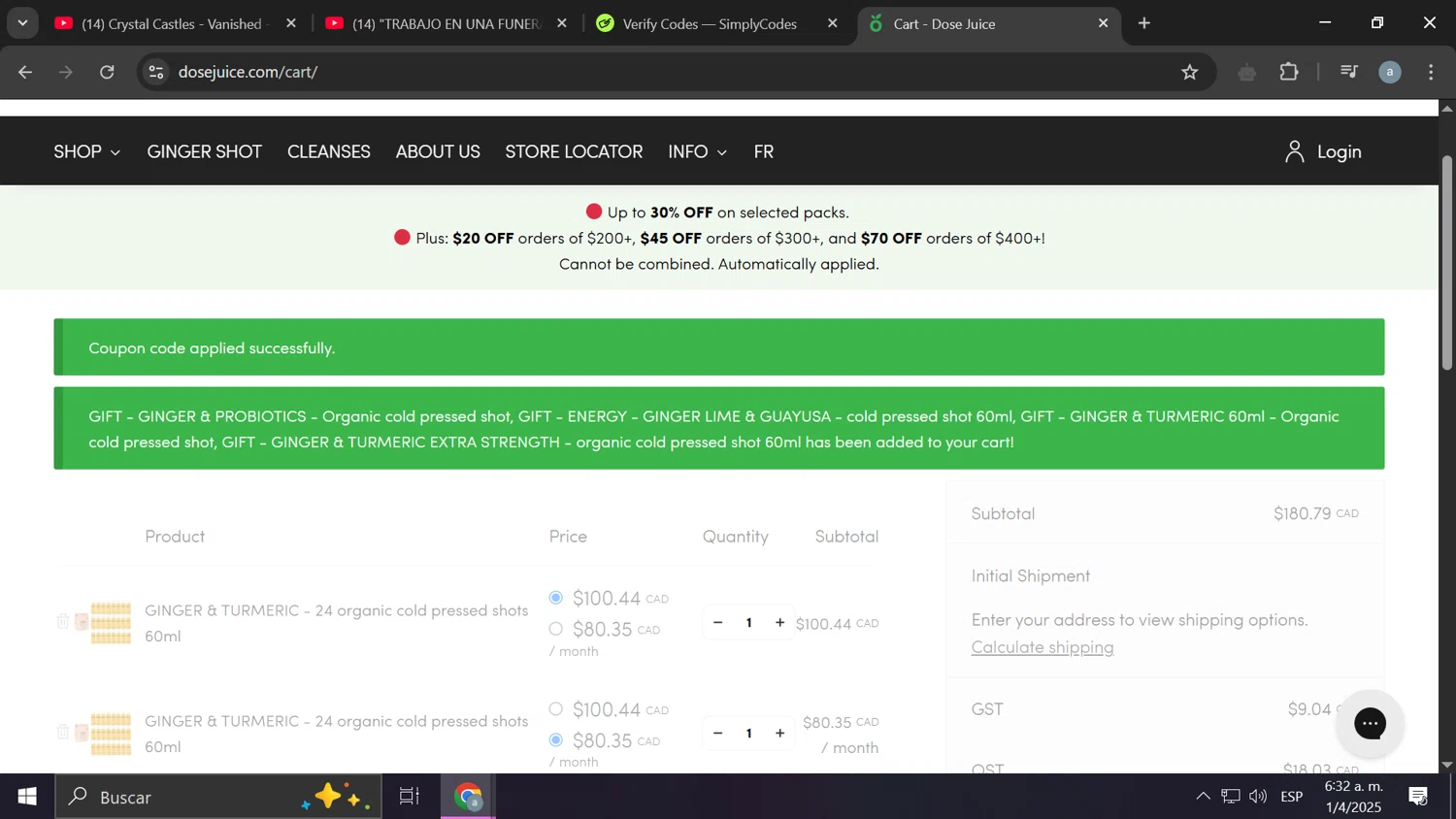Click the Calculate shipping link
The height and width of the screenshot is (819, 1456).
tap(1042, 647)
